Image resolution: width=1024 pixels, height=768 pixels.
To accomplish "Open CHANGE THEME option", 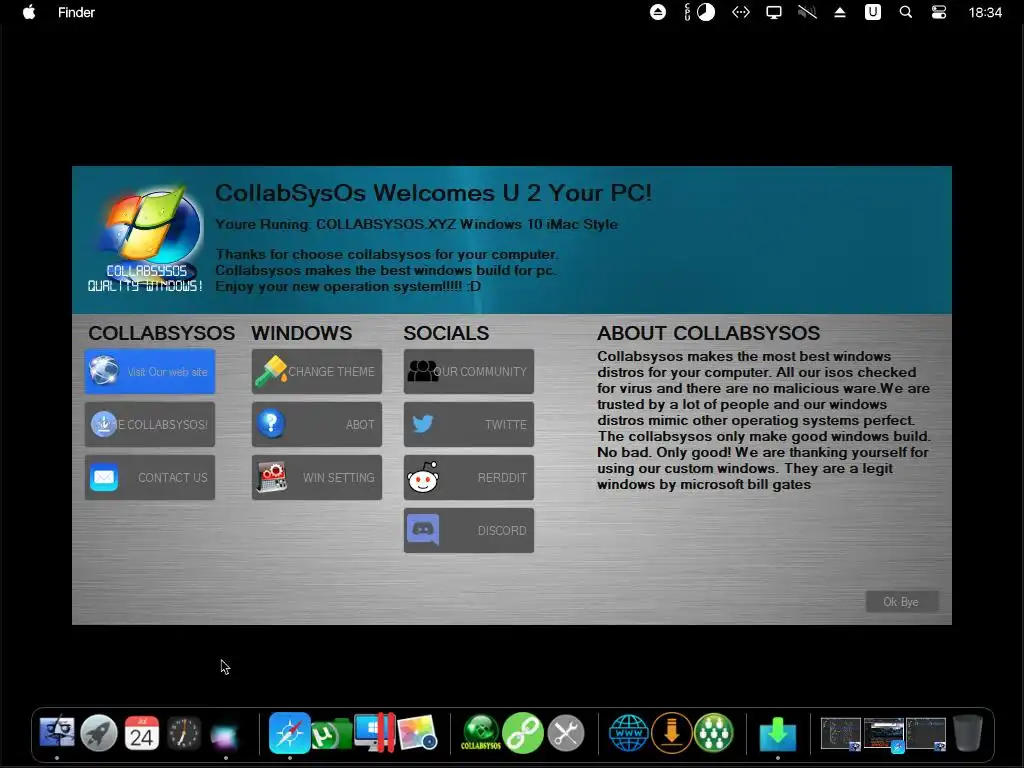I will 317,372.
